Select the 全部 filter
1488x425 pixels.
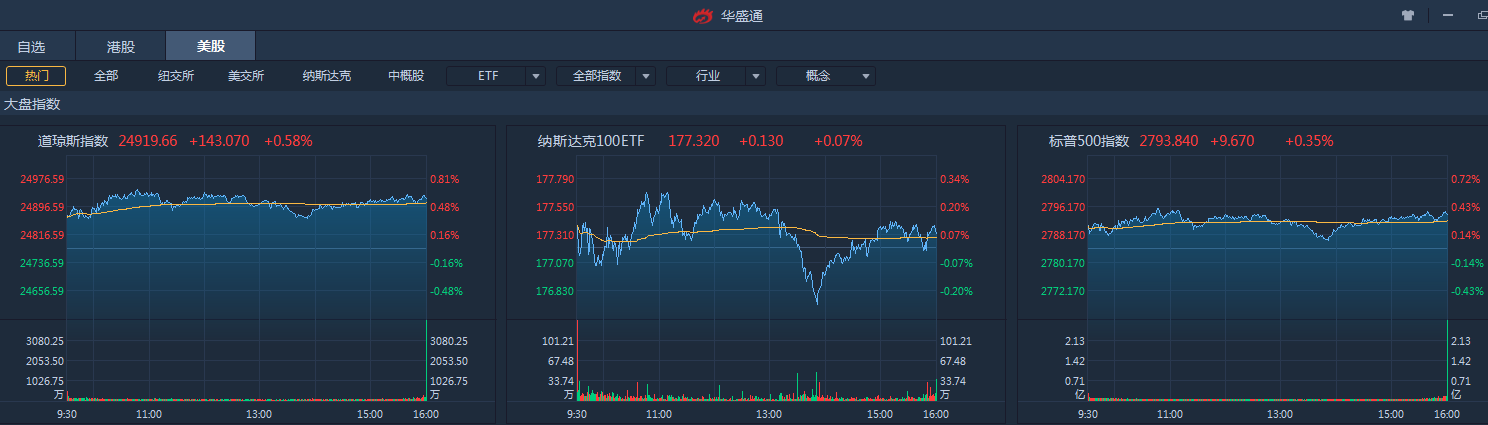(x=106, y=76)
